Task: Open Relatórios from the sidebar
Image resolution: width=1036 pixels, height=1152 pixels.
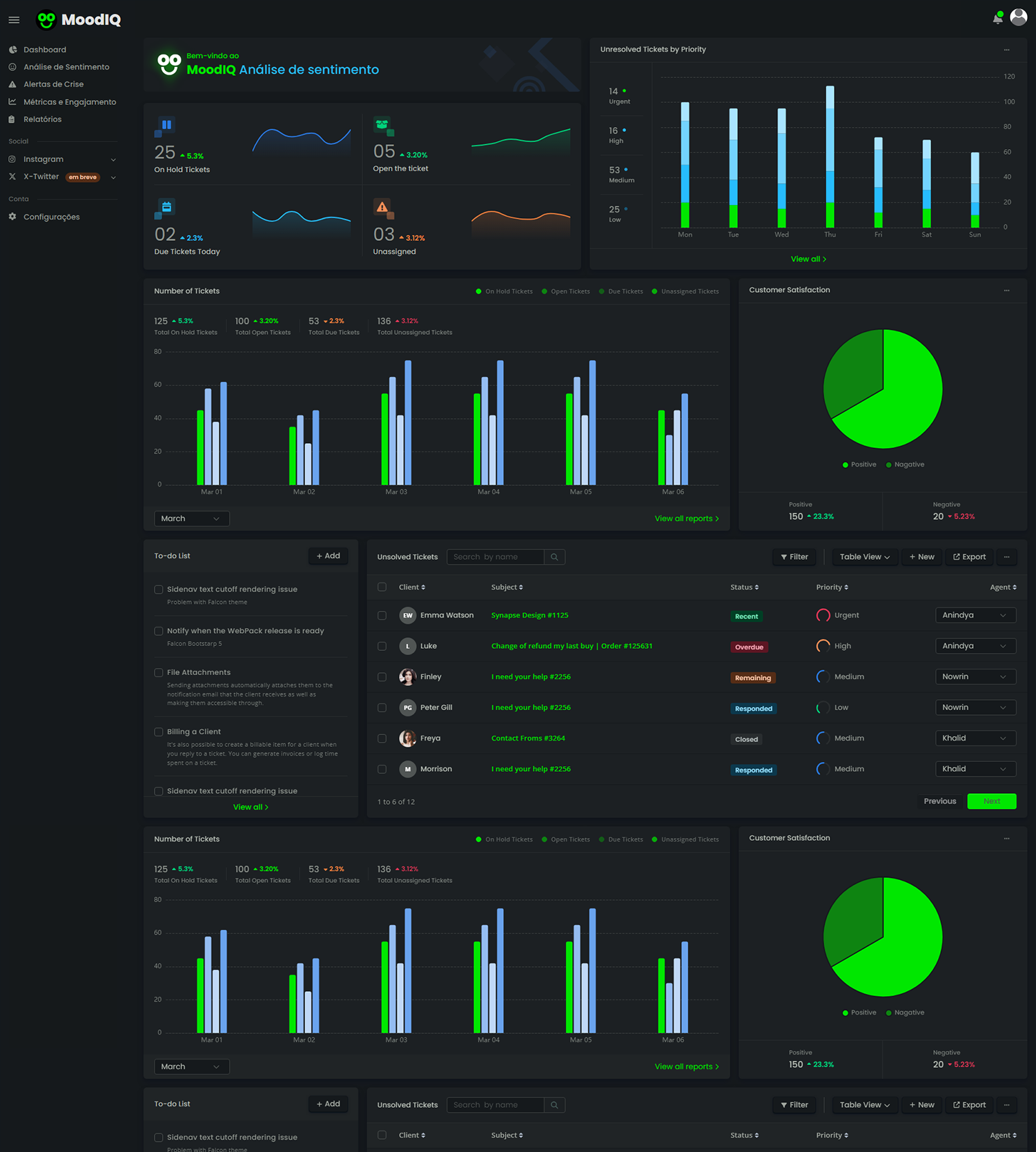Action: (x=42, y=119)
